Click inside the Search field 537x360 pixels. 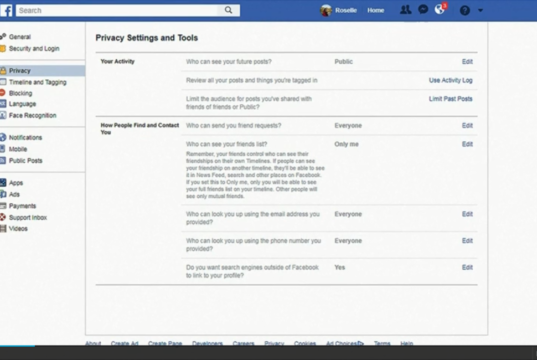click(x=117, y=10)
